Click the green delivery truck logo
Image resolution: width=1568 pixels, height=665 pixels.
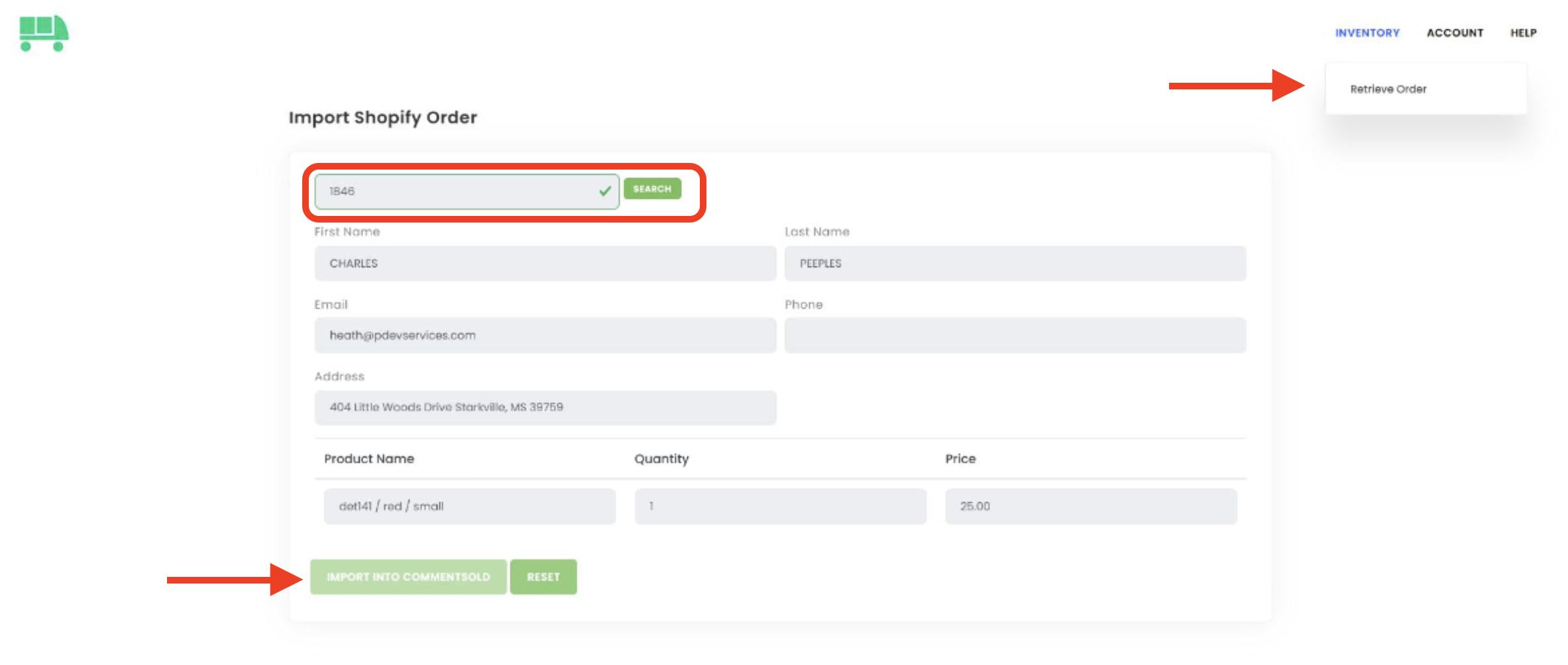point(44,33)
